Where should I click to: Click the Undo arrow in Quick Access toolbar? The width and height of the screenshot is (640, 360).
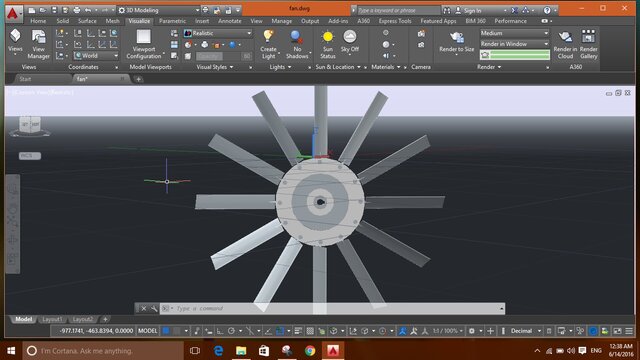(x=87, y=10)
